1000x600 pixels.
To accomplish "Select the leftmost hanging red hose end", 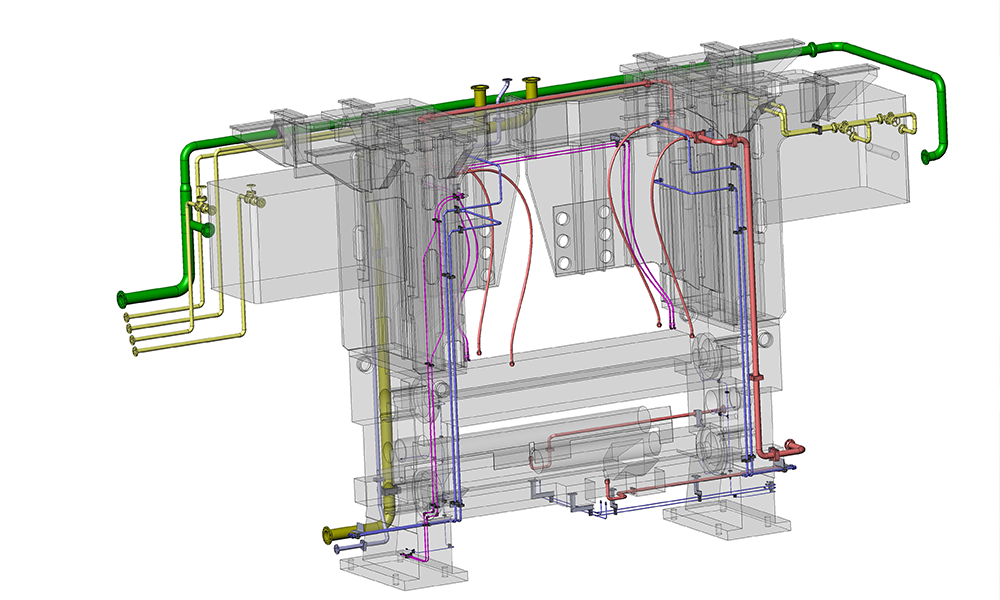I will tap(479, 351).
